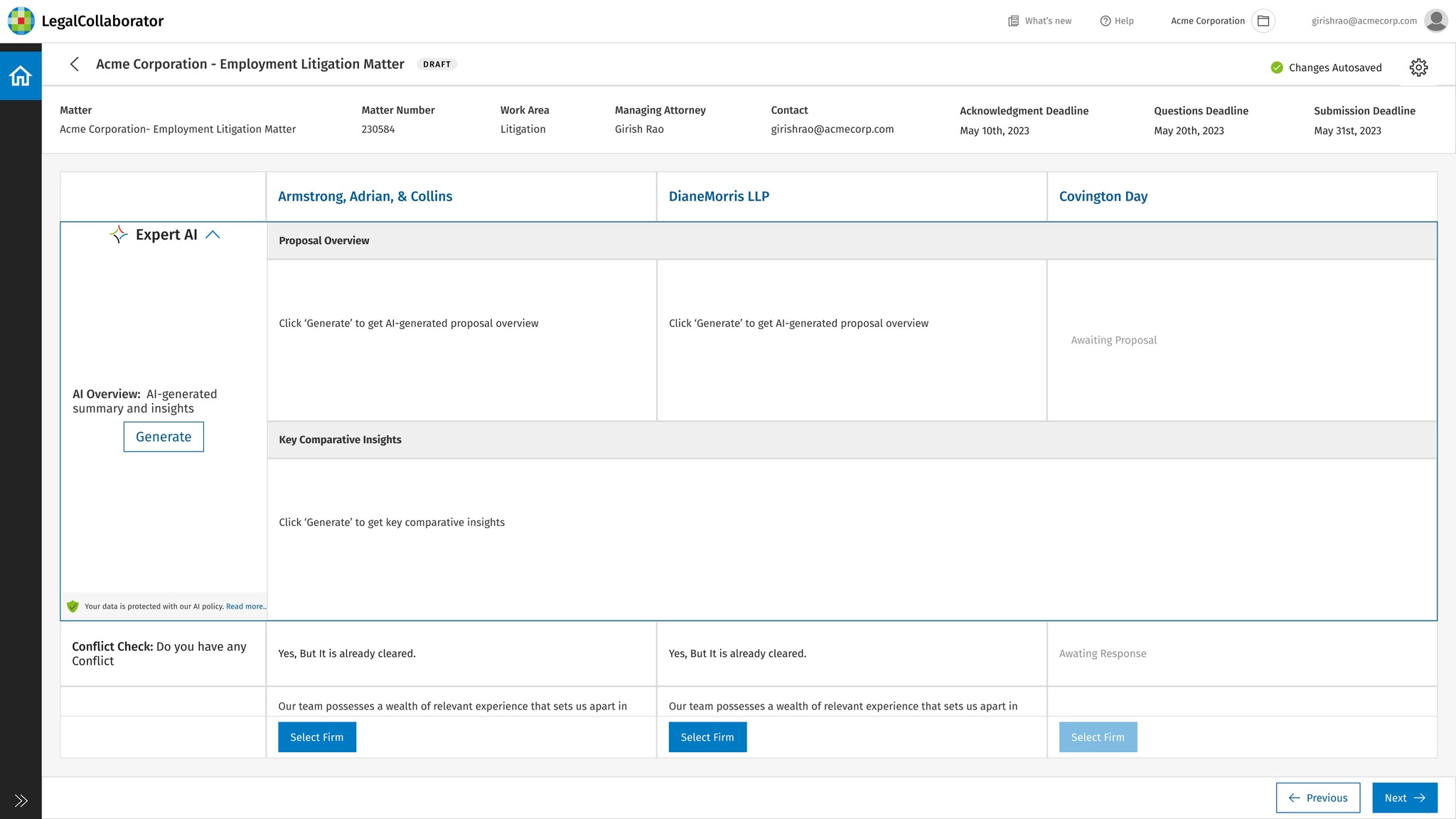Go back with the Previous button
This screenshot has height=819, width=1456.
click(1317, 798)
